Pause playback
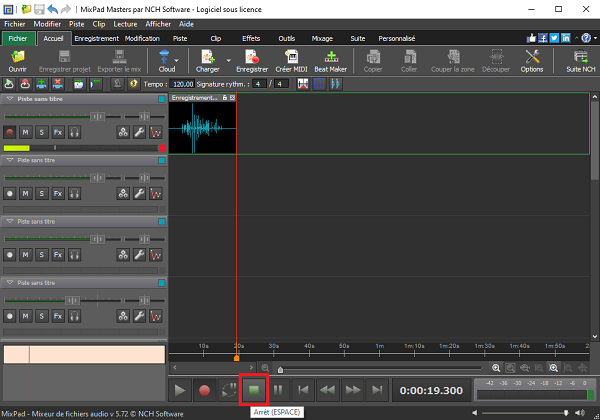The width and height of the screenshot is (600, 420). (x=278, y=390)
